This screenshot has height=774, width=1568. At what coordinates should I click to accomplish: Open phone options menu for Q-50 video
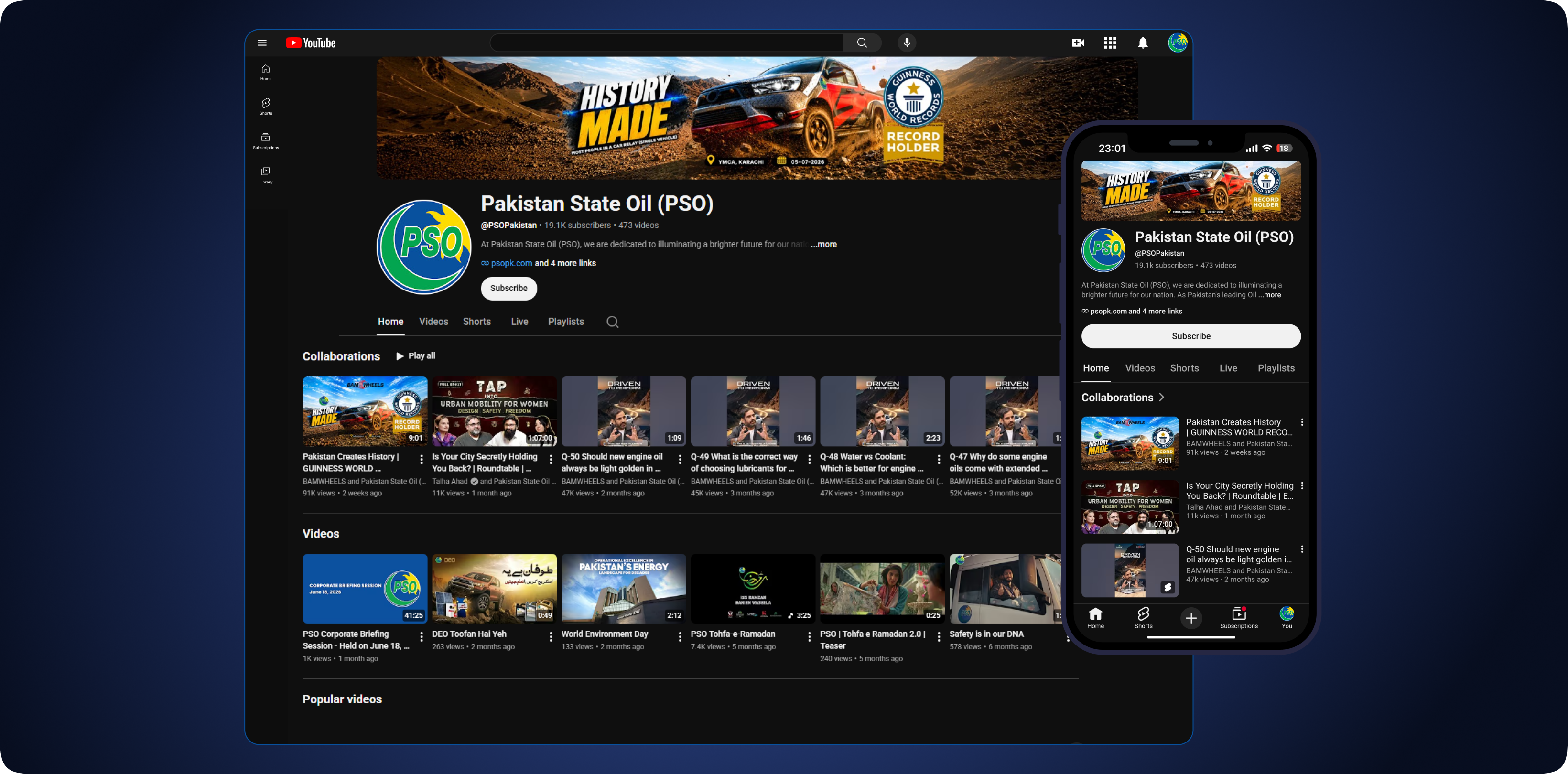[x=1302, y=549]
